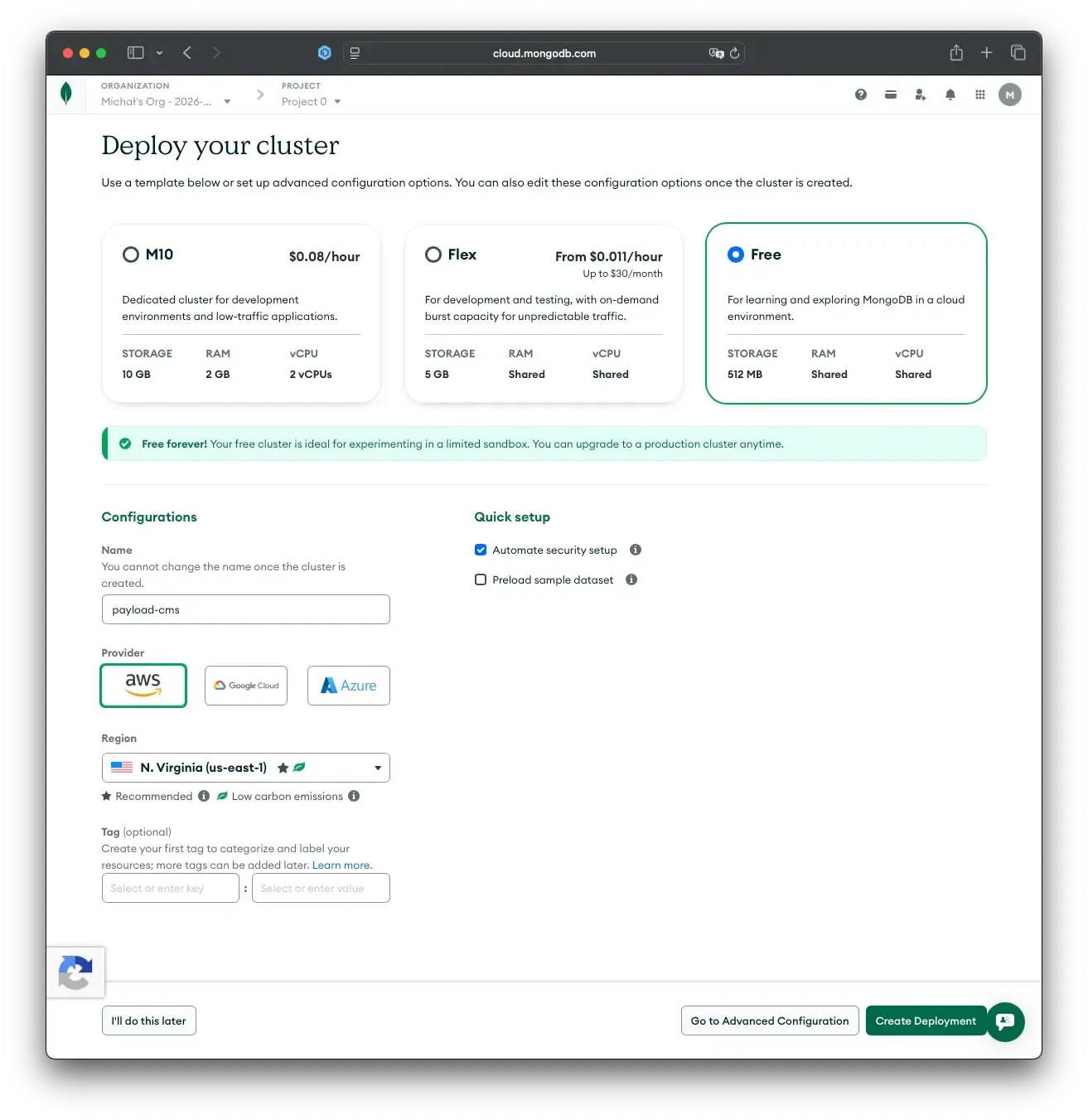Viewport: 1088px width, 1120px height.
Task: Click the Safari sidebar toggle icon
Action: (135, 52)
